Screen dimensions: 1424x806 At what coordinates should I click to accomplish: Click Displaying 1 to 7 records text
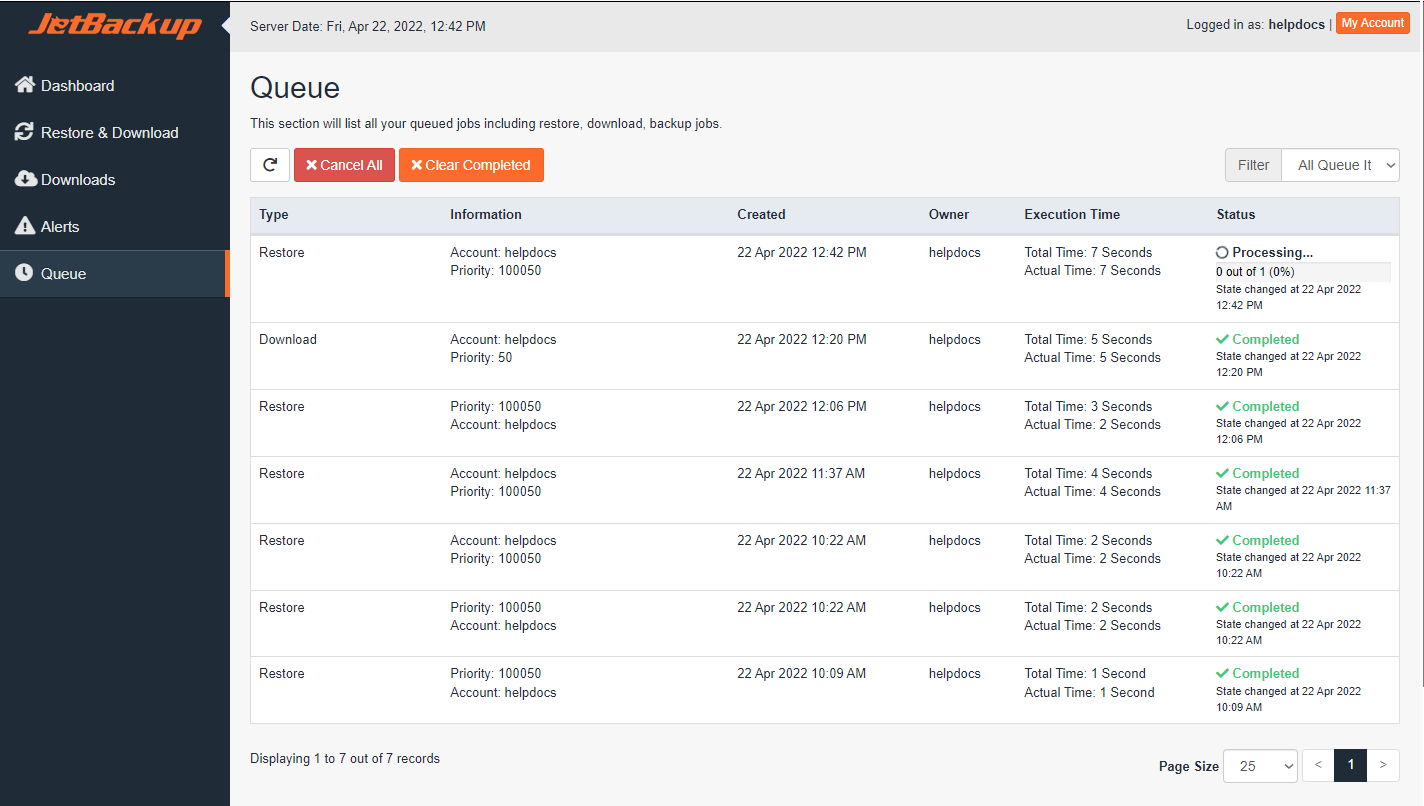(x=345, y=759)
